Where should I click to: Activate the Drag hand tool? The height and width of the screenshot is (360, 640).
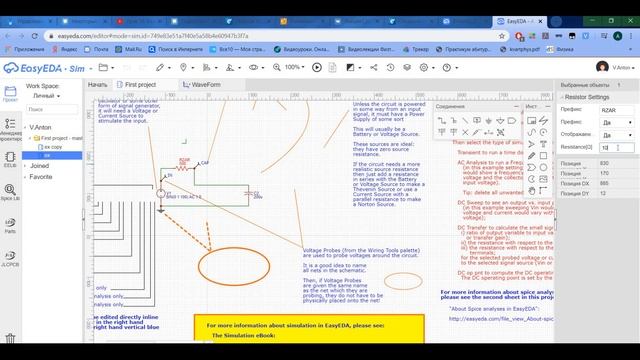(531, 191)
